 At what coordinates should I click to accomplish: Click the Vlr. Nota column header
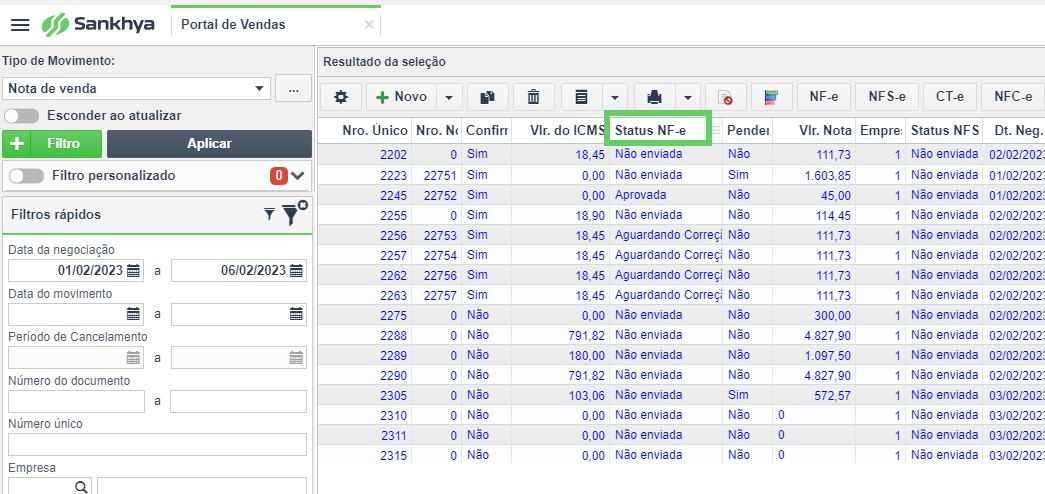coord(814,131)
